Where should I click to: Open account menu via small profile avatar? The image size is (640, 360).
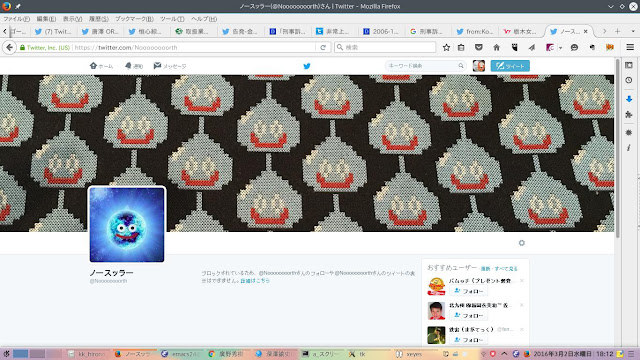click(479, 66)
